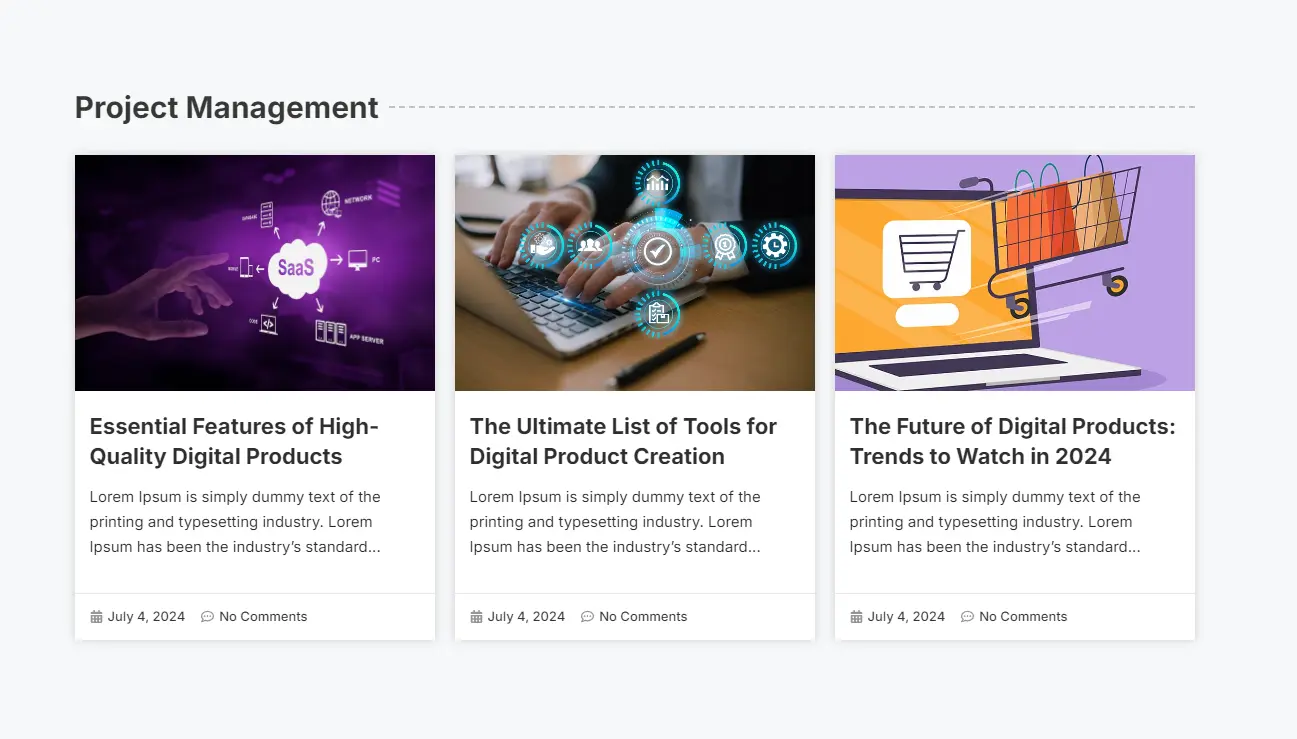Image resolution: width=1297 pixels, height=739 pixels.
Task: Open the shopping cart laptop featured image
Action: pyautogui.click(x=1015, y=273)
